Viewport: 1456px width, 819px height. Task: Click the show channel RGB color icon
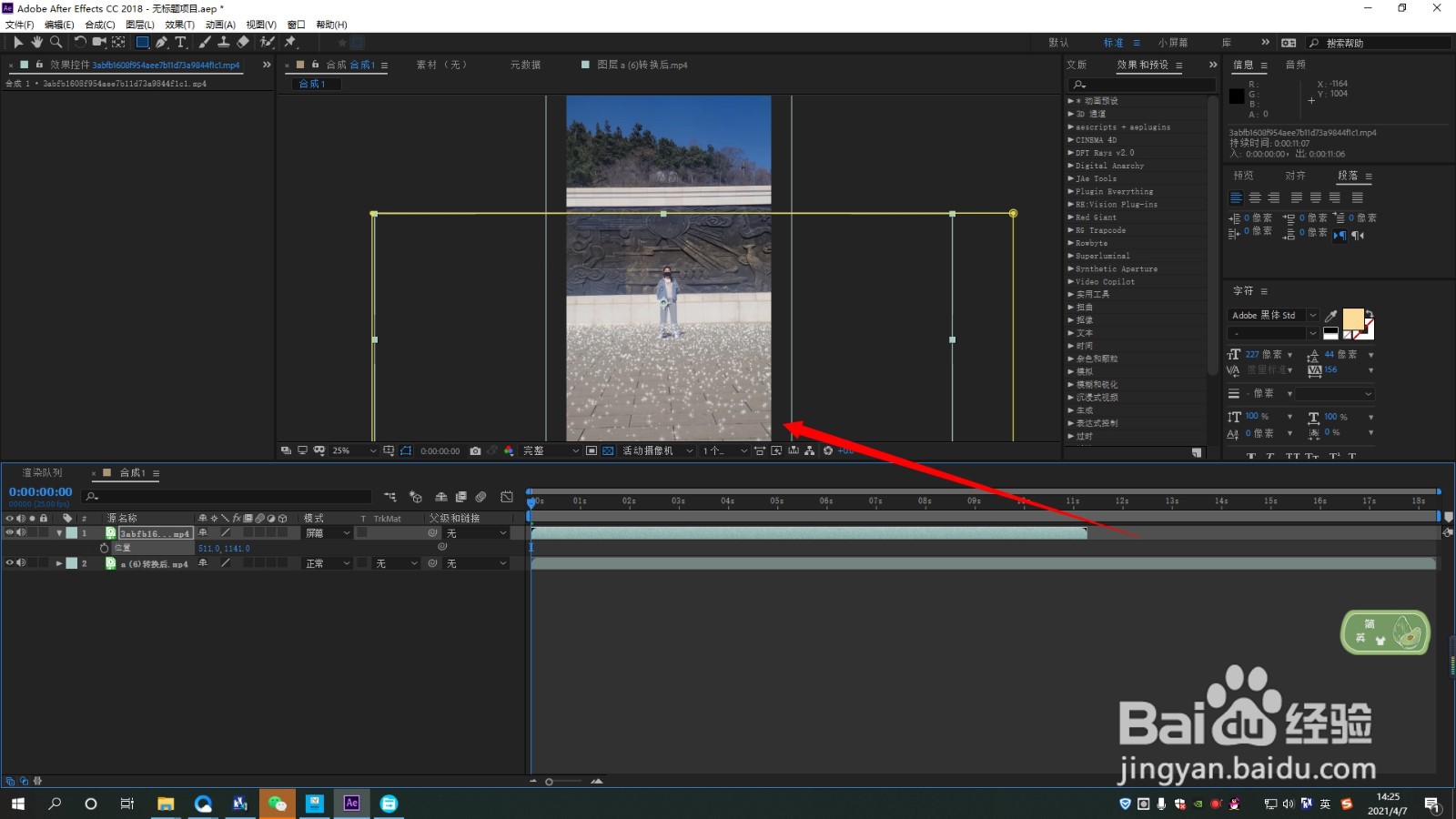tap(509, 450)
